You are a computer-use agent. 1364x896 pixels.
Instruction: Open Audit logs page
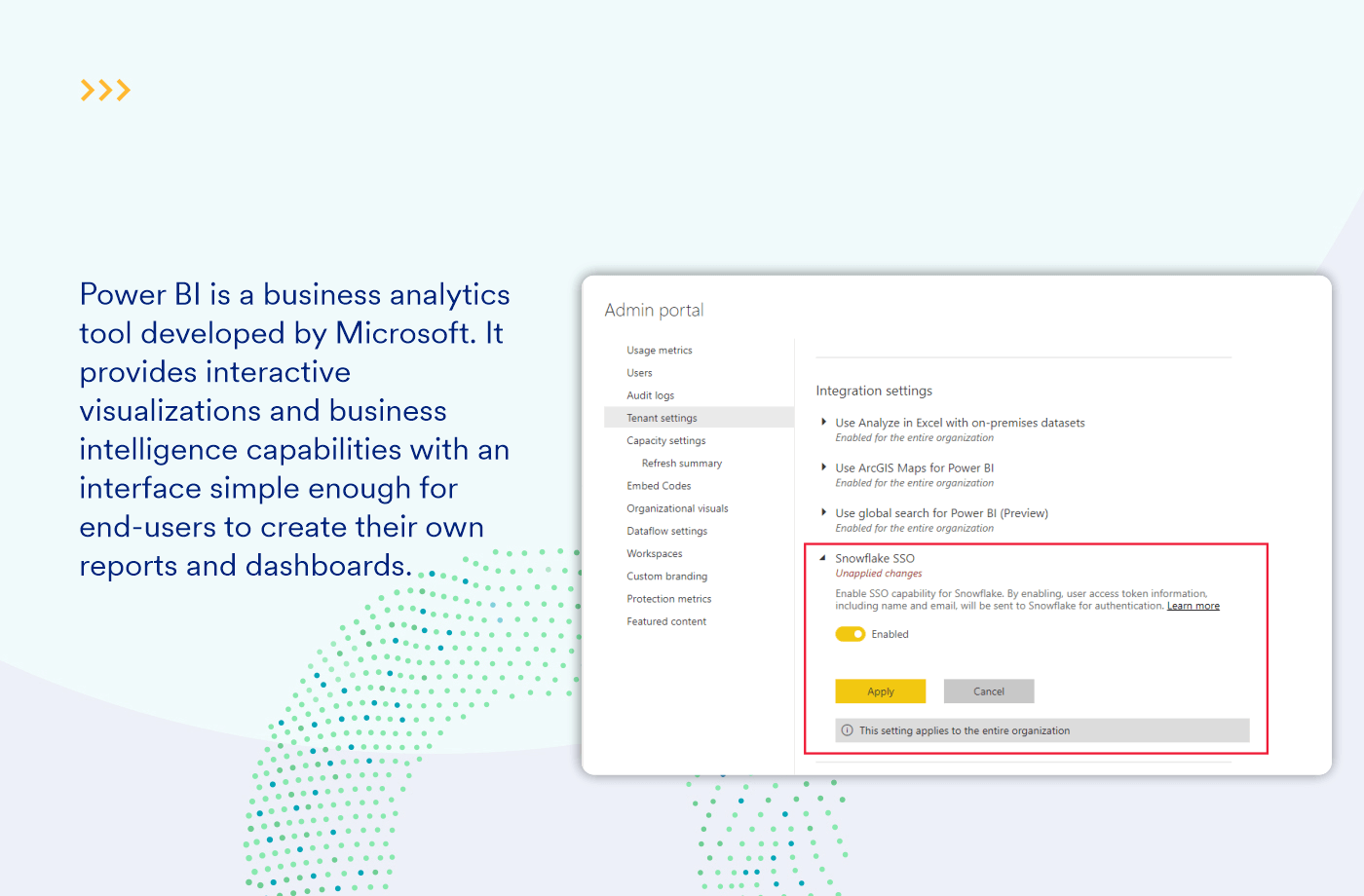point(651,395)
